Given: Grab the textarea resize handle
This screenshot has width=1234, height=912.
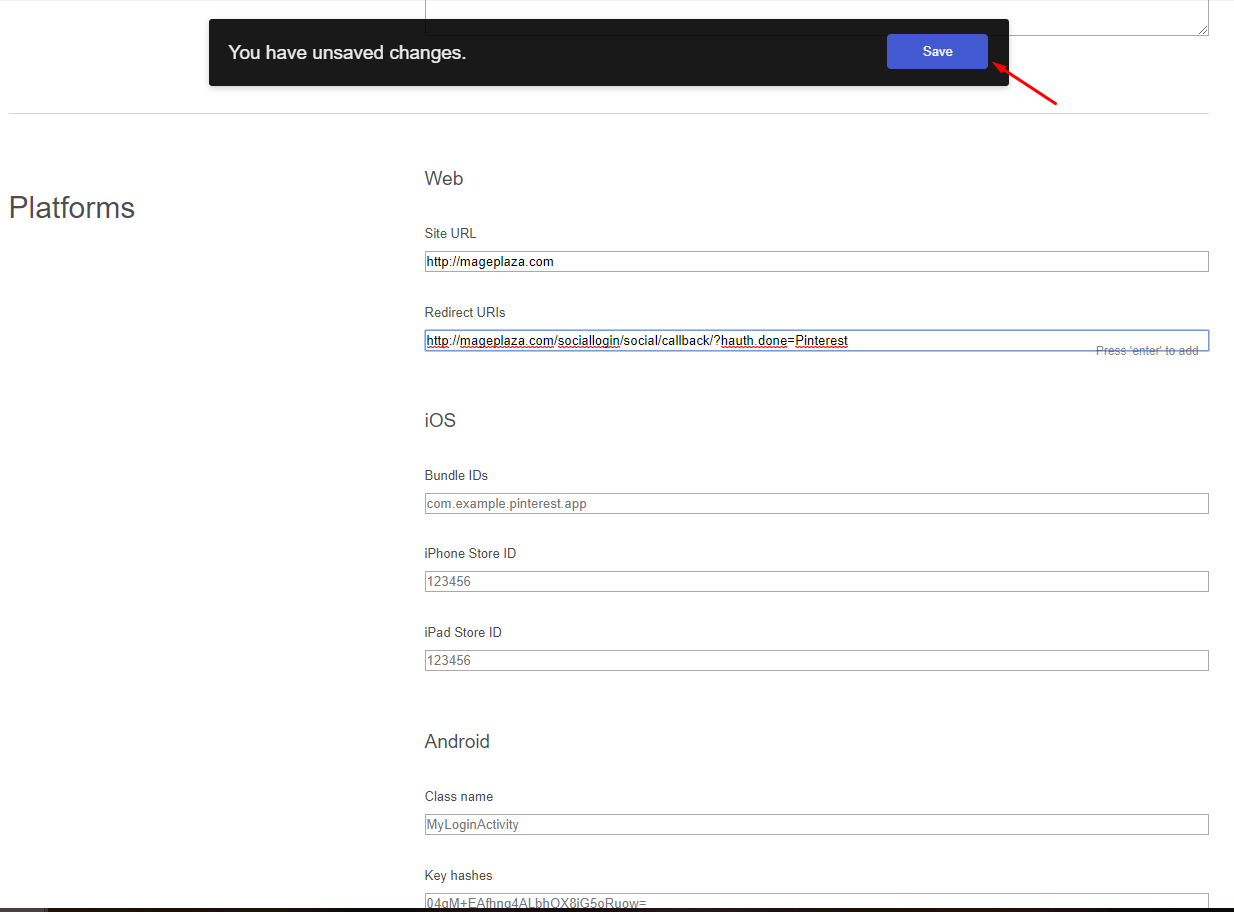Looking at the screenshot, I should [1203, 30].
